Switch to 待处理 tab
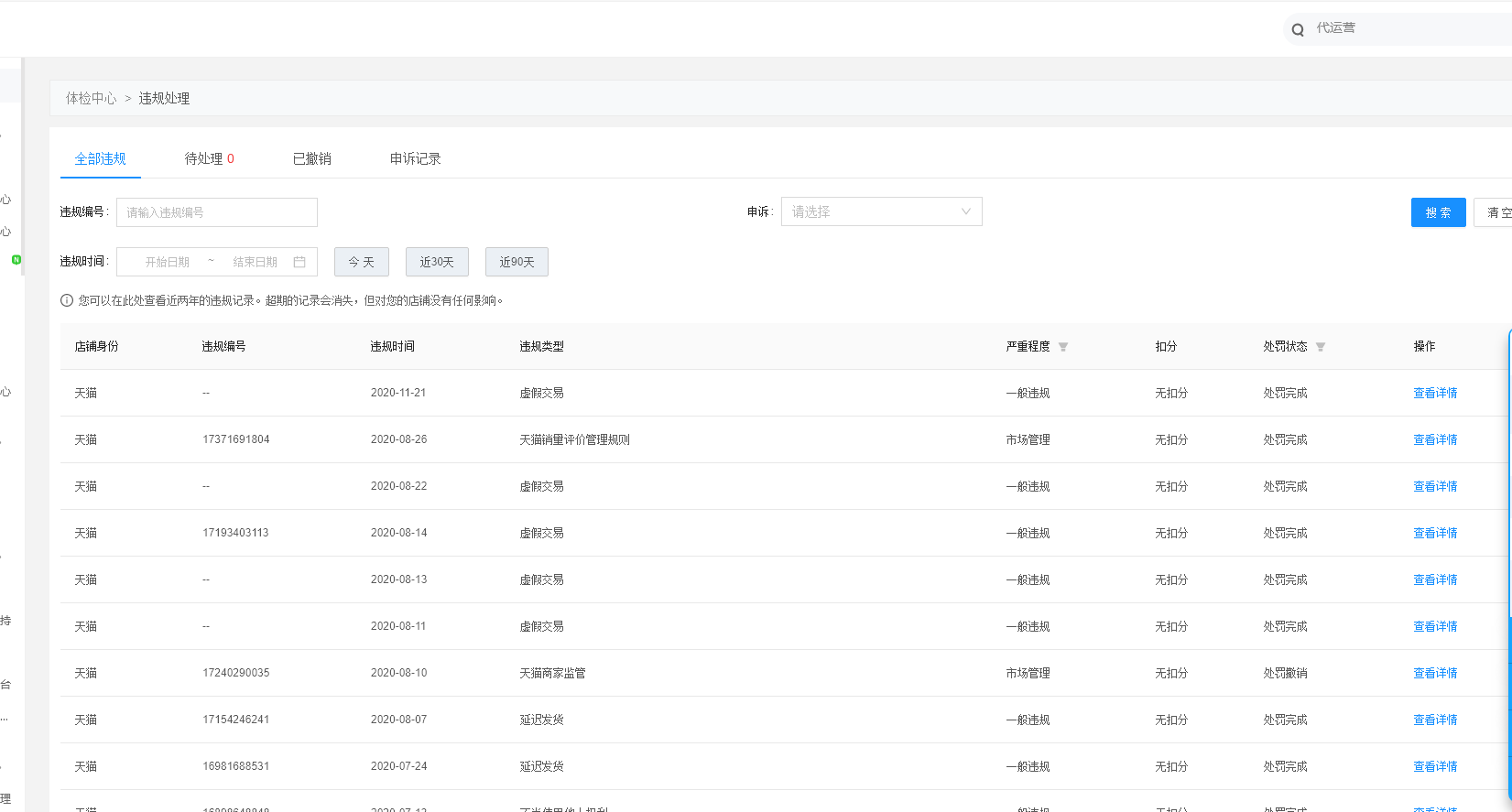The image size is (1512, 812). tap(210, 158)
